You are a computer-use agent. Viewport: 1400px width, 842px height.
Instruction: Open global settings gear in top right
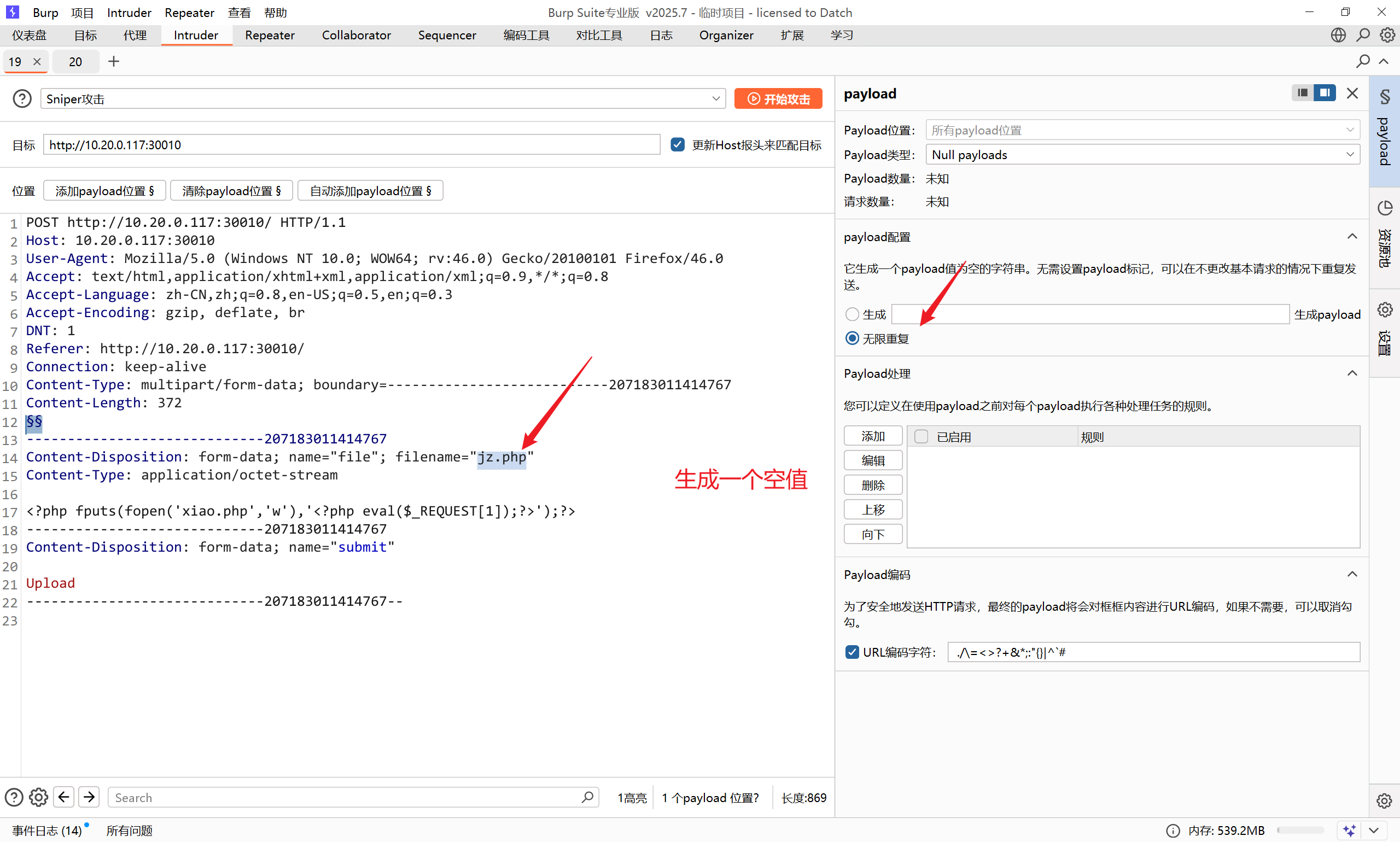pyautogui.click(x=1387, y=35)
